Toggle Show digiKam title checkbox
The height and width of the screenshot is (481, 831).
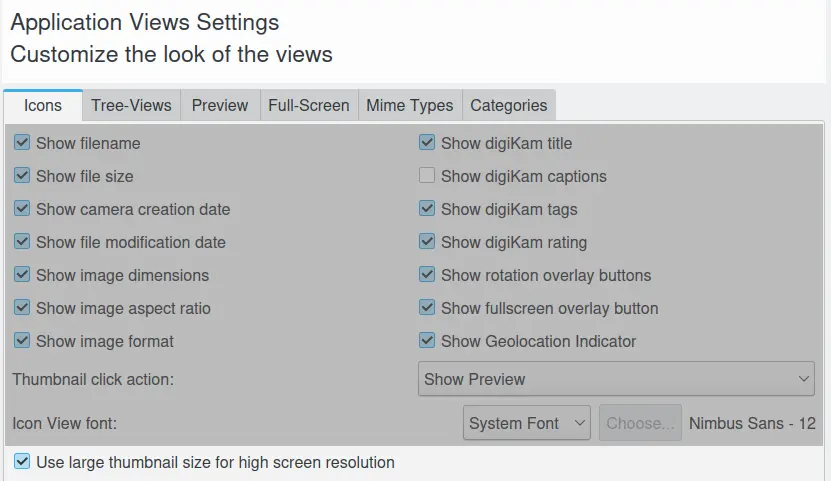coord(427,143)
